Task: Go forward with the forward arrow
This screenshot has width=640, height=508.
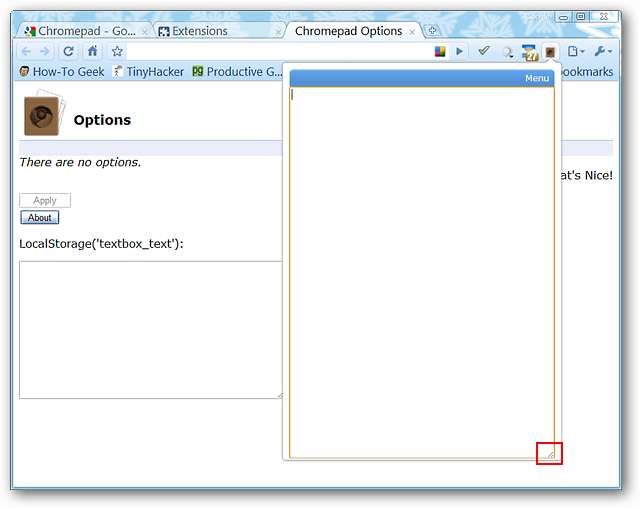Action: click(x=45, y=51)
